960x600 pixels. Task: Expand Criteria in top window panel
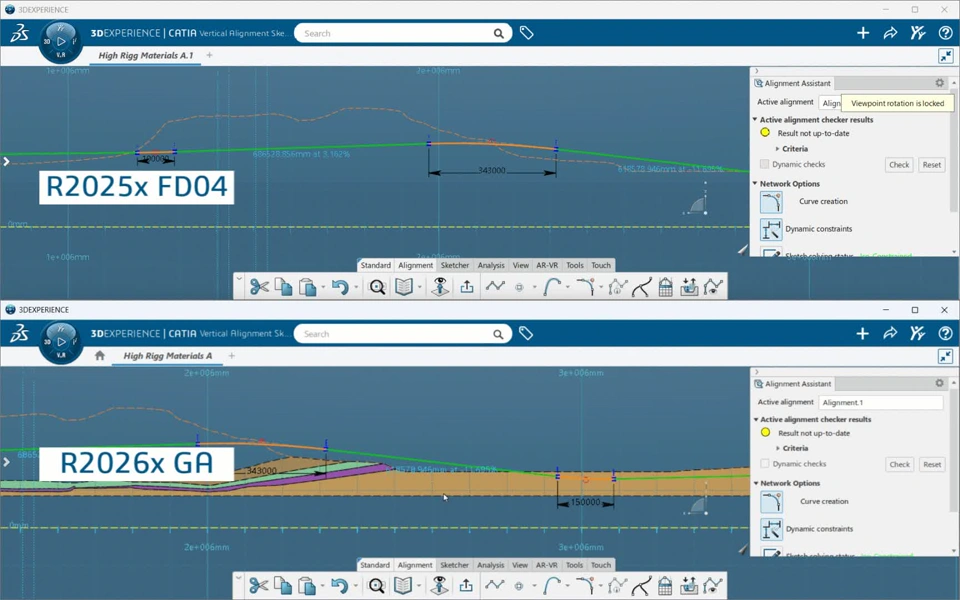coord(778,149)
